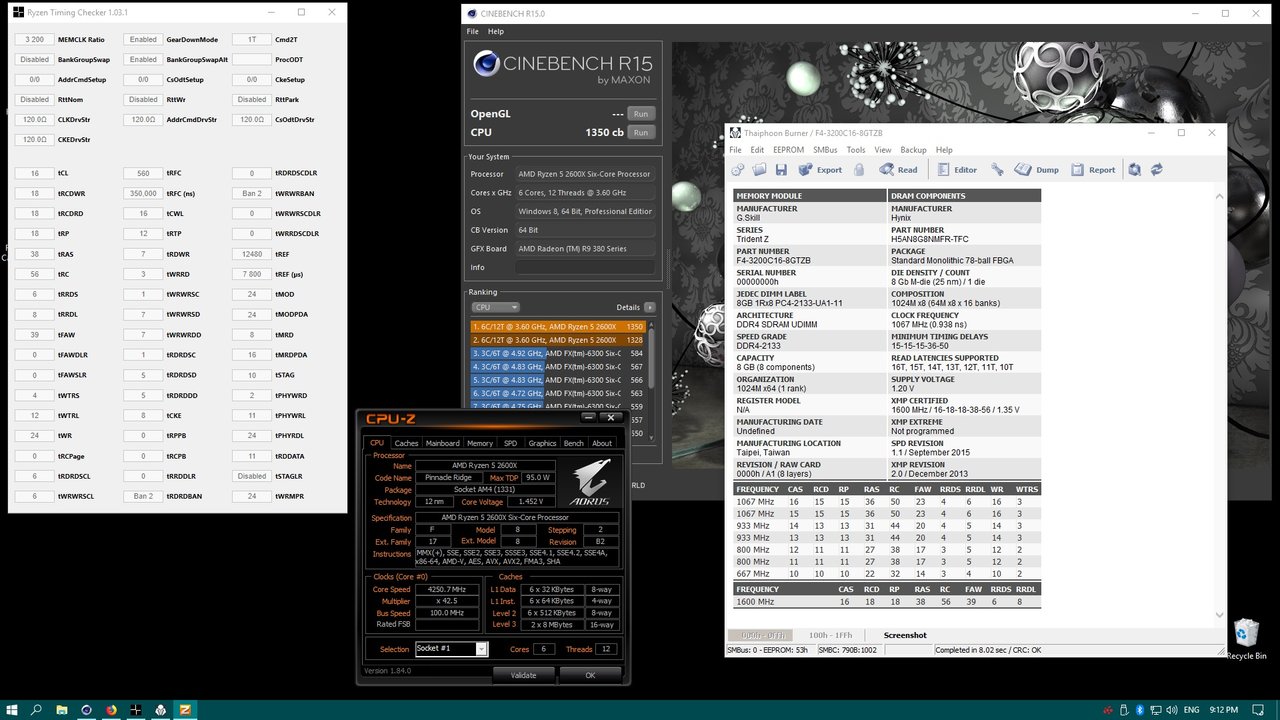Click the database search icon left of refresh arrows

(x=1135, y=170)
